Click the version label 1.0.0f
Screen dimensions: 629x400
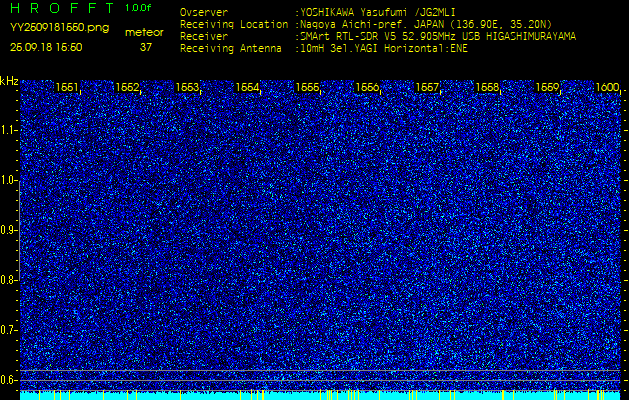point(138,8)
